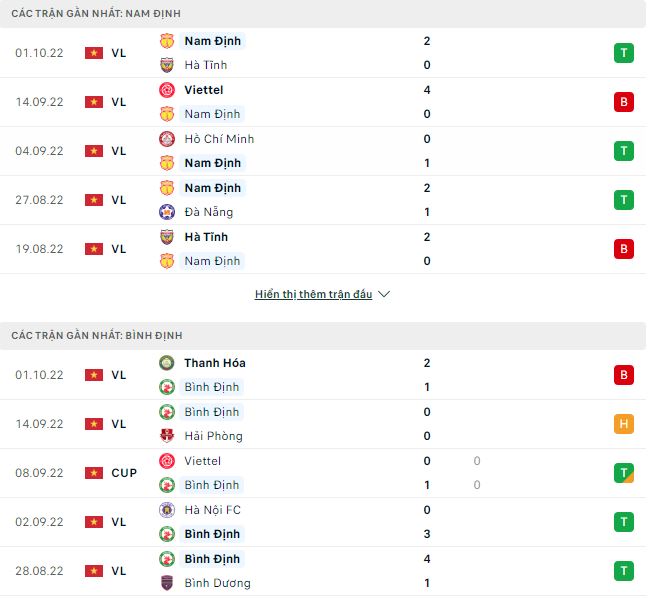Viewport: 649px width, 599px height.
Task: Click the Hải Phòng club crest icon
Action: (167, 436)
